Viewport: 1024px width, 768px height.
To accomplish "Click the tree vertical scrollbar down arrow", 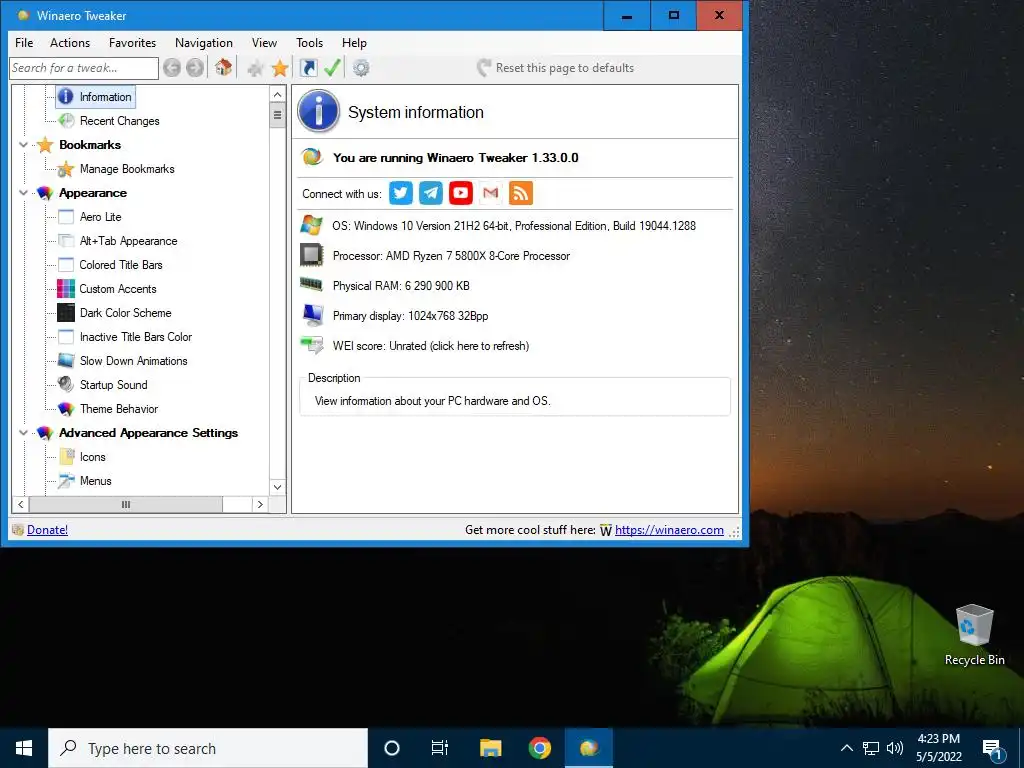I will point(278,487).
